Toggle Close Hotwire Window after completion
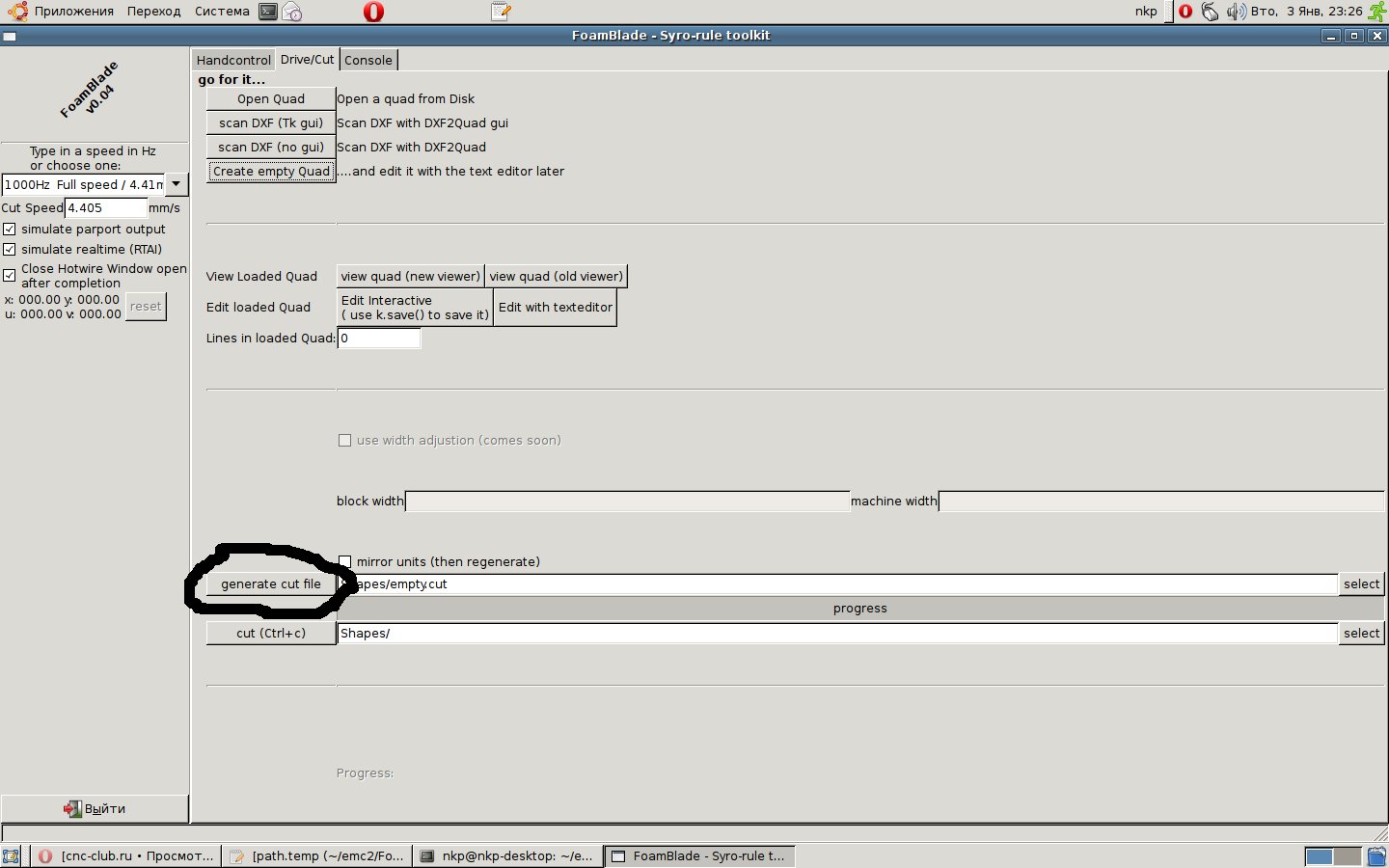Screen dimensions: 1389x868 [x=10, y=275]
